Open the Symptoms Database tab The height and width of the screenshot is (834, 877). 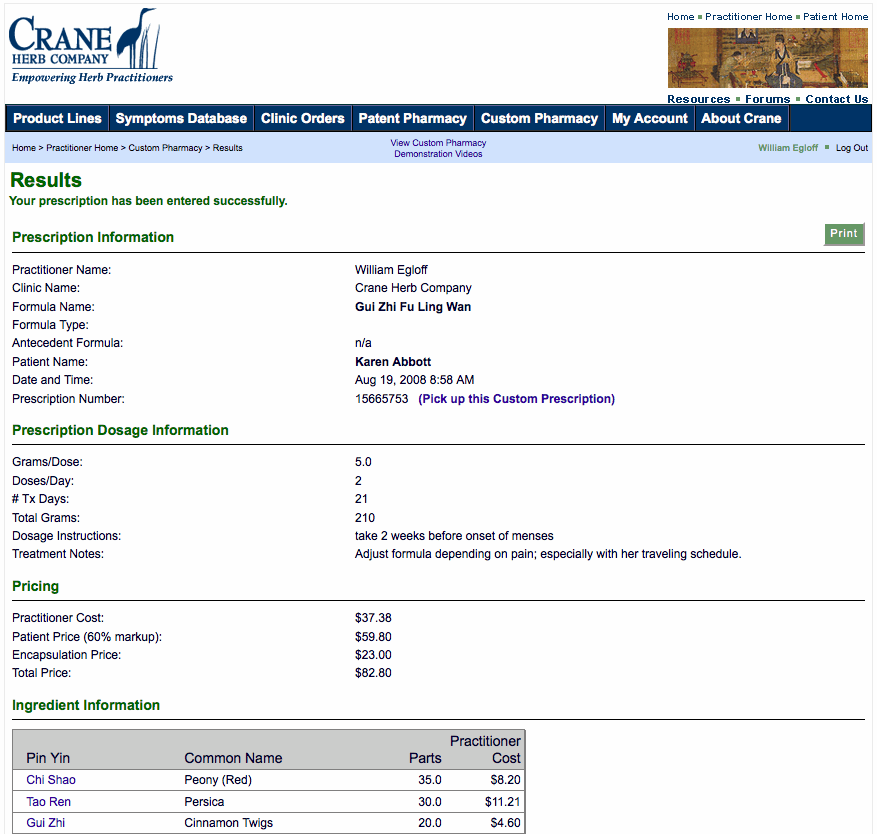pos(181,118)
